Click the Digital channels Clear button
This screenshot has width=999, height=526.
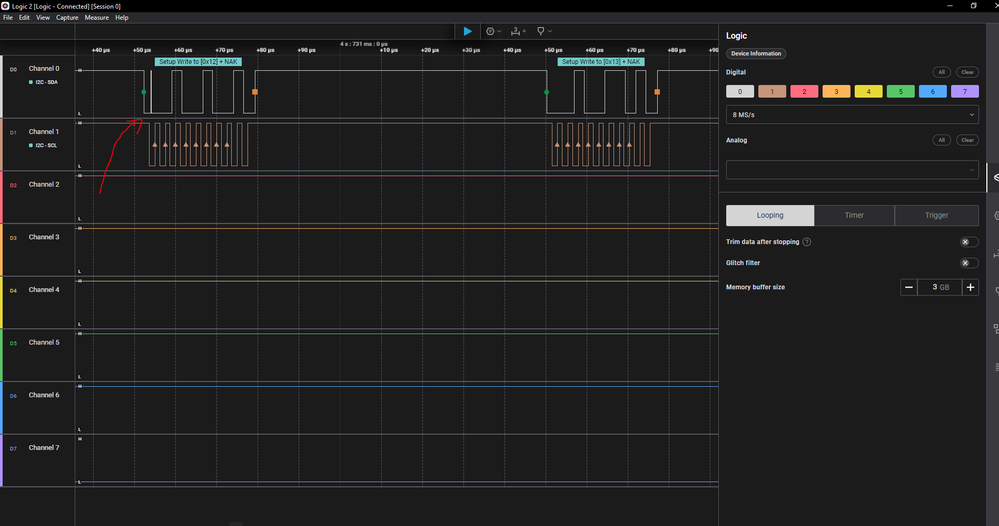(x=967, y=72)
